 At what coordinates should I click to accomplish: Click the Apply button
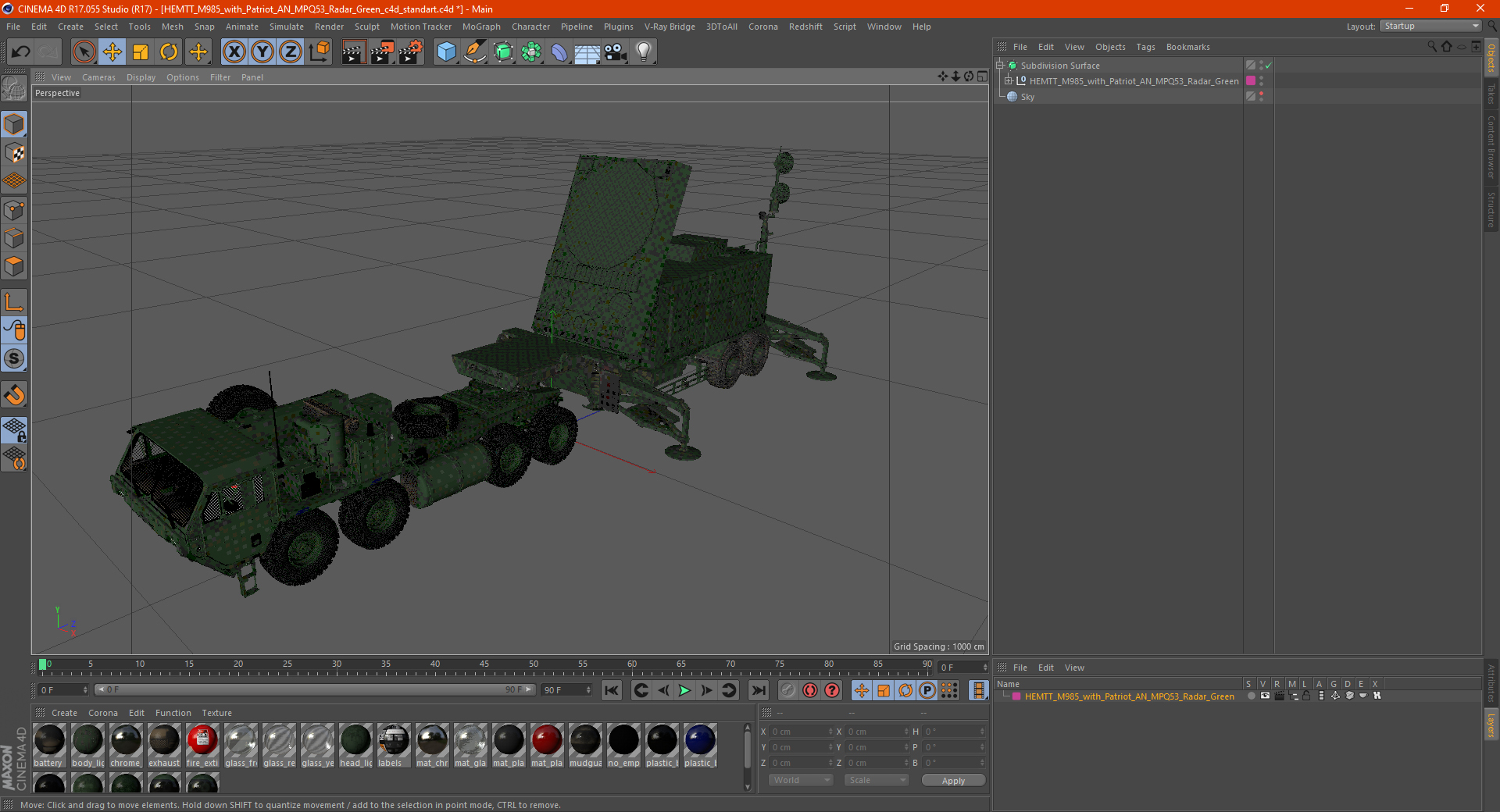point(953,781)
